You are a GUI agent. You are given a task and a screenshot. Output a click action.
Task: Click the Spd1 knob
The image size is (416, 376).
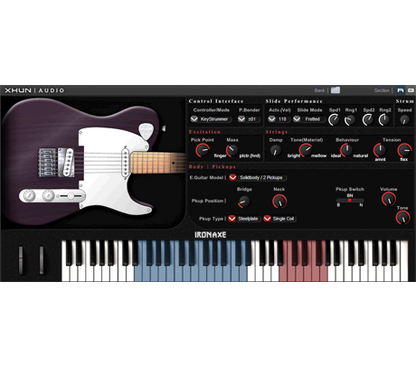pyautogui.click(x=334, y=120)
